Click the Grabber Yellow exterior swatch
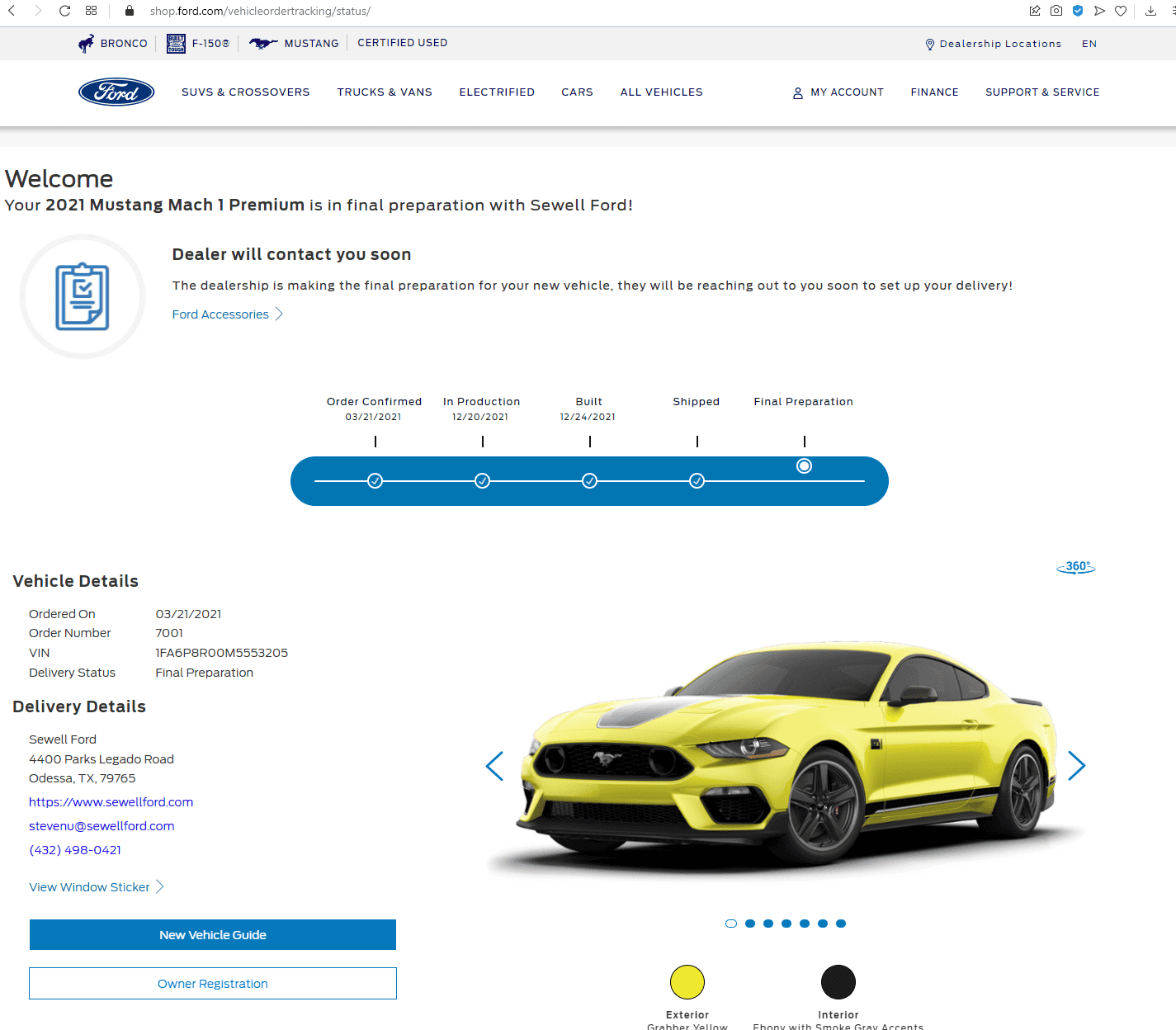Screen dimensions: 1176x1030 click(x=687, y=982)
